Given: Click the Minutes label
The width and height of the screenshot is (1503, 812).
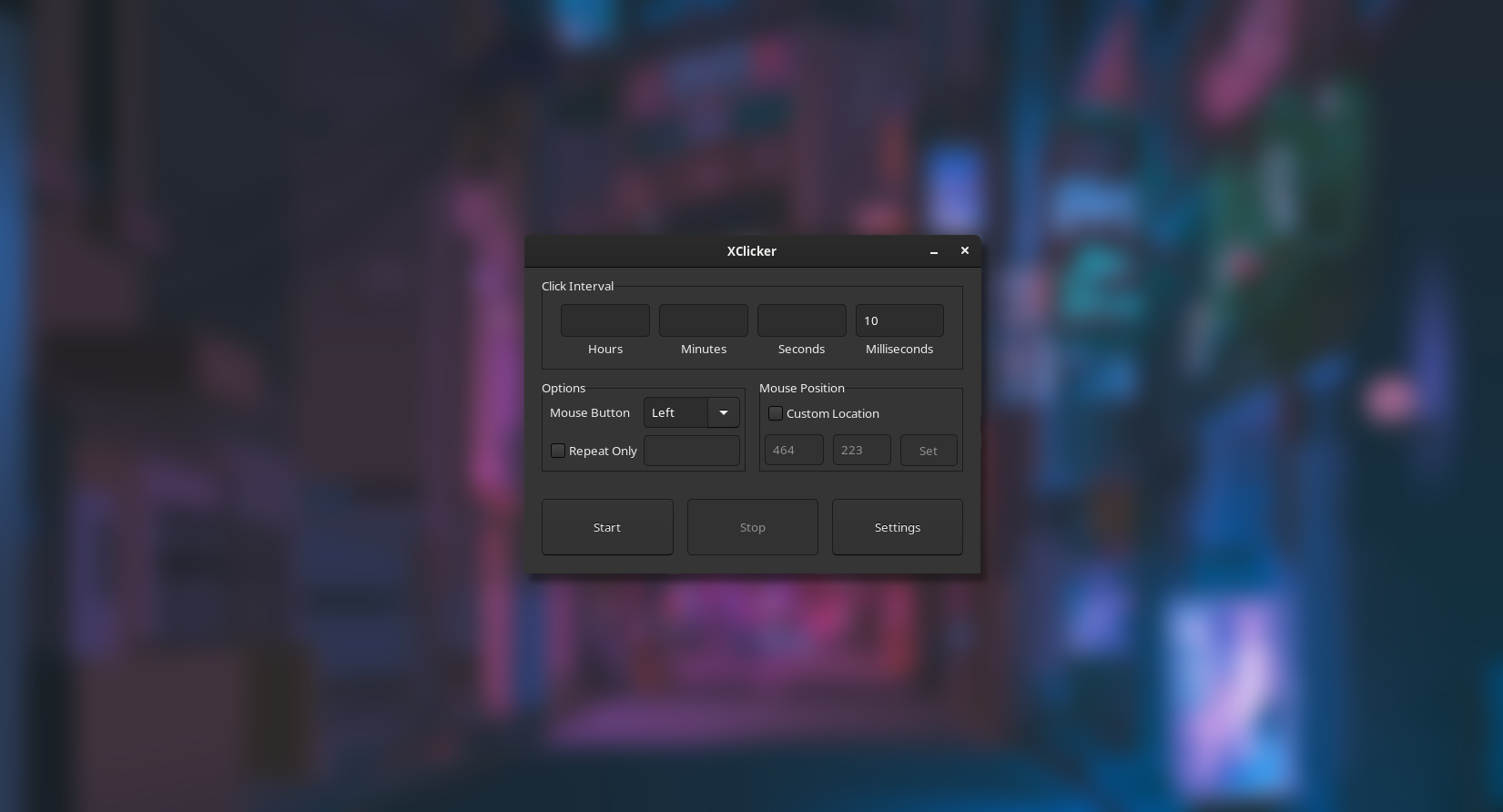Looking at the screenshot, I should [704, 349].
